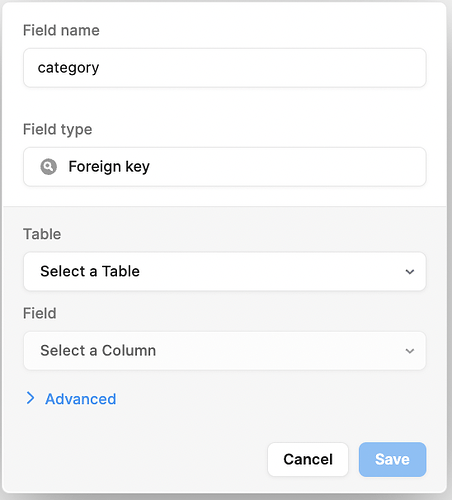Click the Table label above dropdown
The width and height of the screenshot is (452, 500).
[42, 234]
